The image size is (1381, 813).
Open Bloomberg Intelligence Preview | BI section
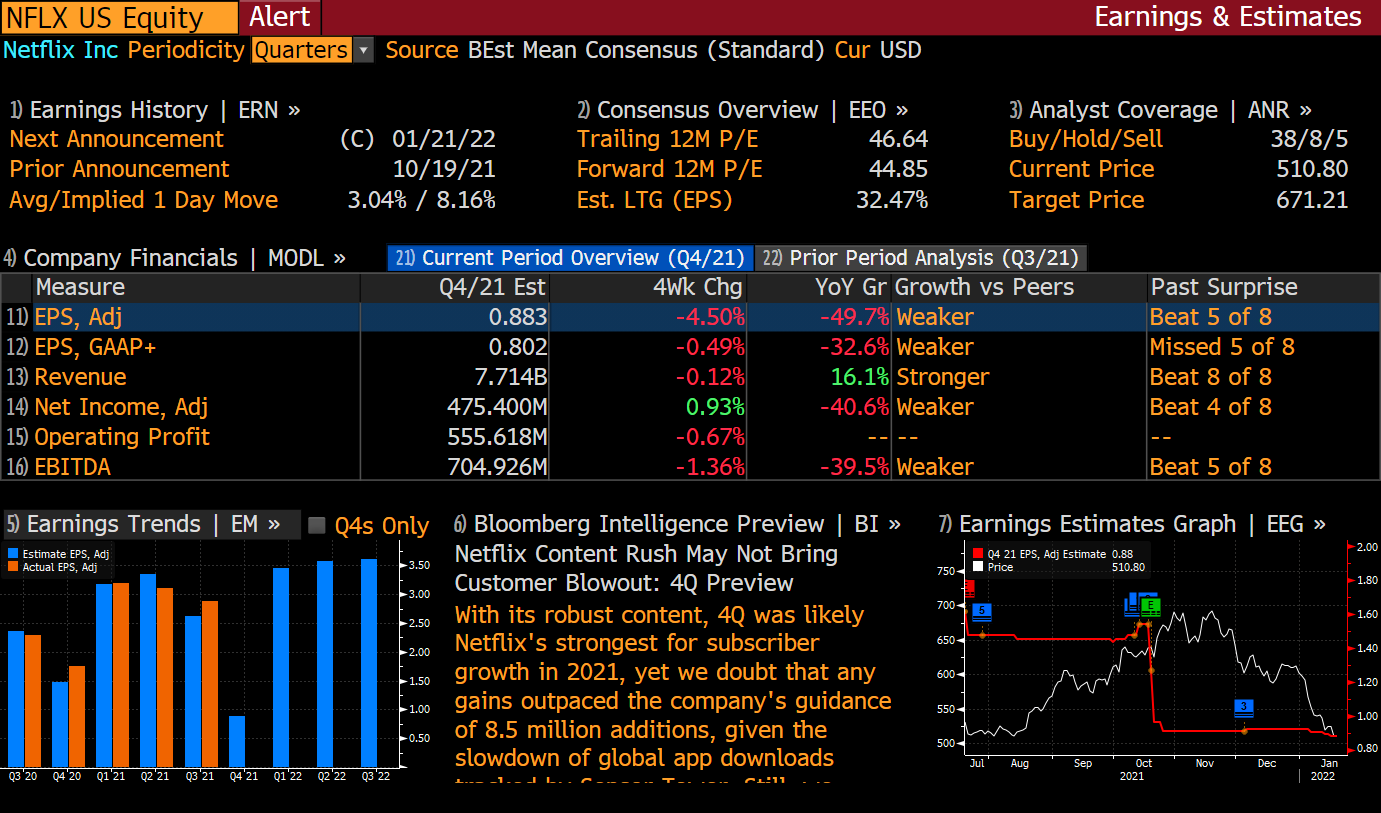click(x=677, y=525)
